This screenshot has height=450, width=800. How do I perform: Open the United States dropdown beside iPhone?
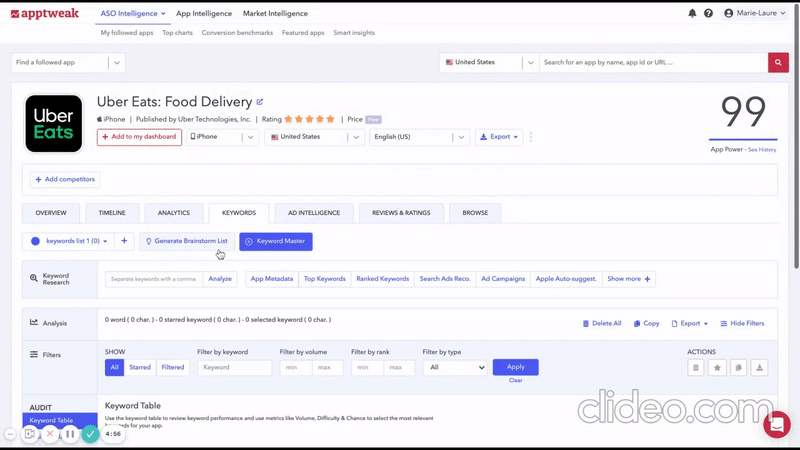tap(315, 137)
